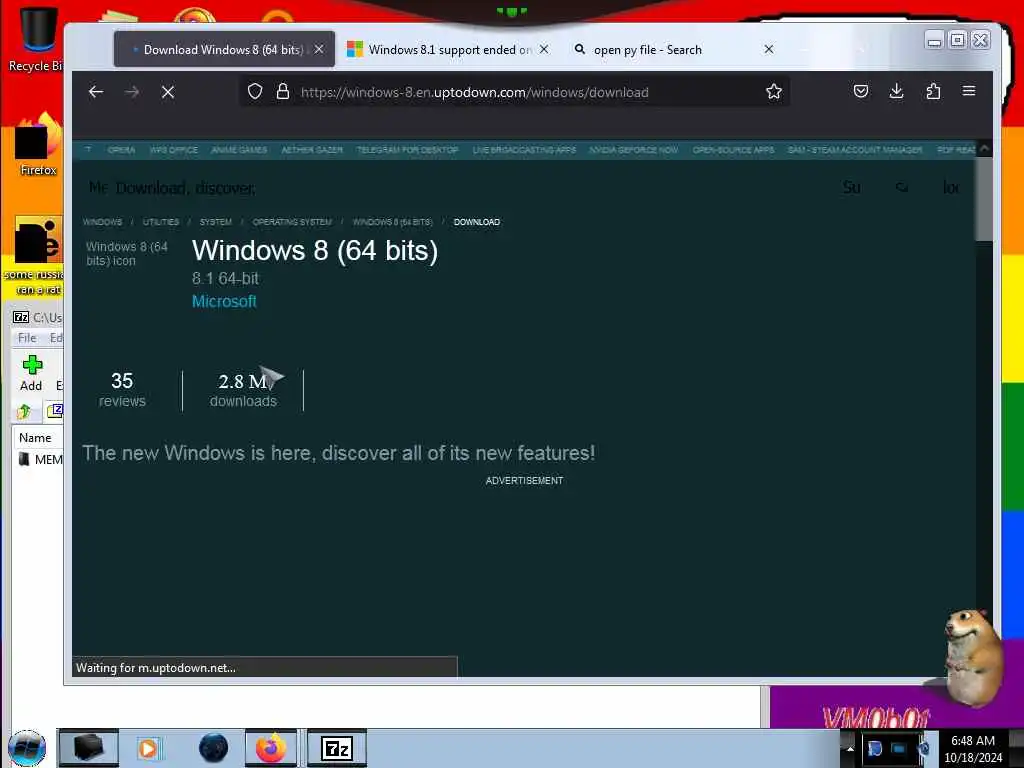Image resolution: width=1024 pixels, height=768 pixels.
Task: Open the black box taskbar app
Action: (89, 748)
